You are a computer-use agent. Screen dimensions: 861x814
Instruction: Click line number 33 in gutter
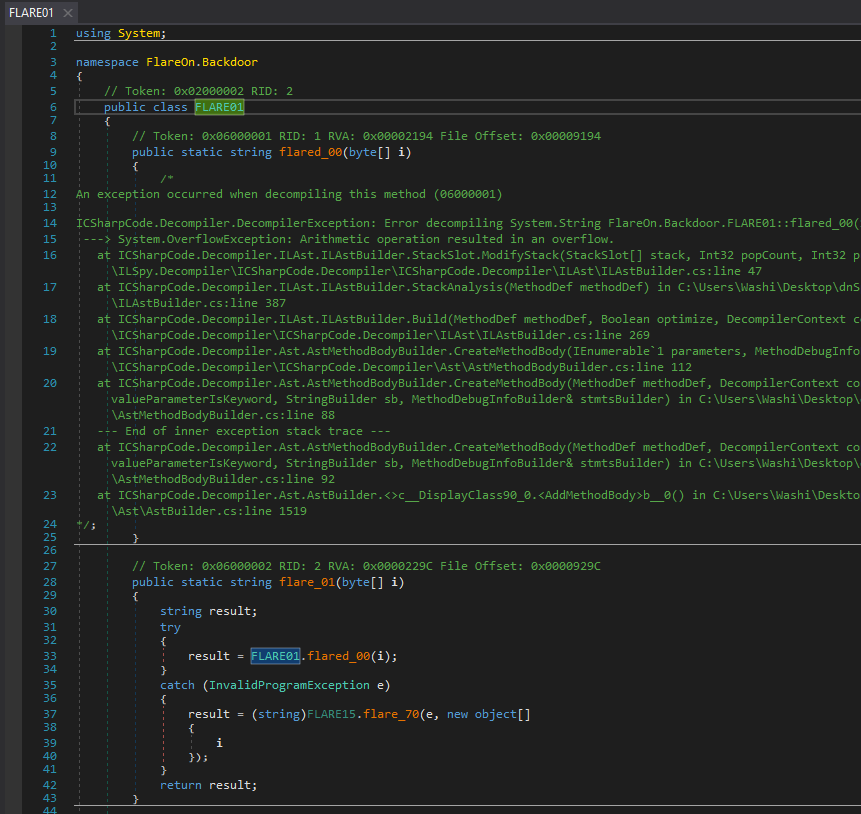coord(50,656)
